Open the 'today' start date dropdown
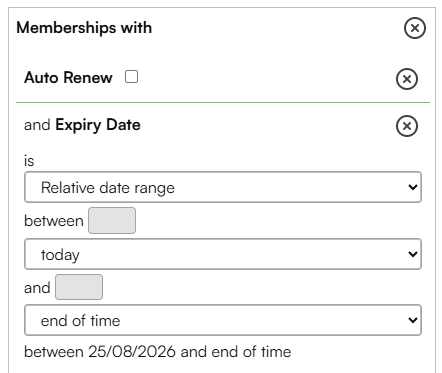442x373 pixels. tap(223, 254)
